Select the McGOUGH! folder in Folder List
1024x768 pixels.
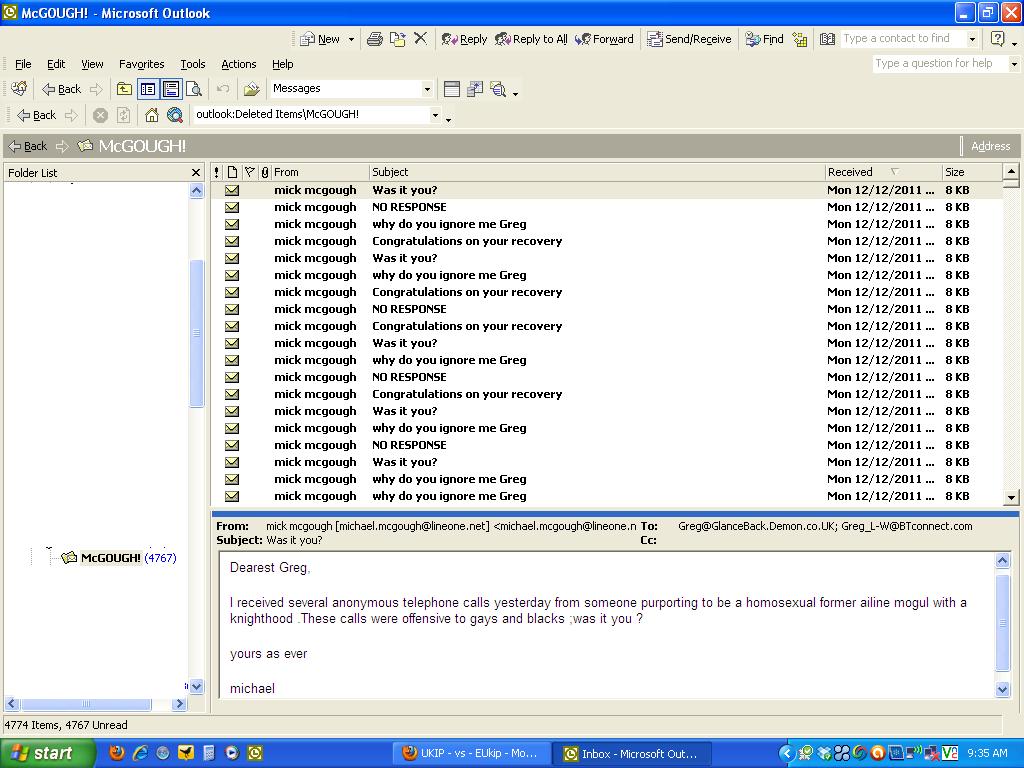[110, 558]
